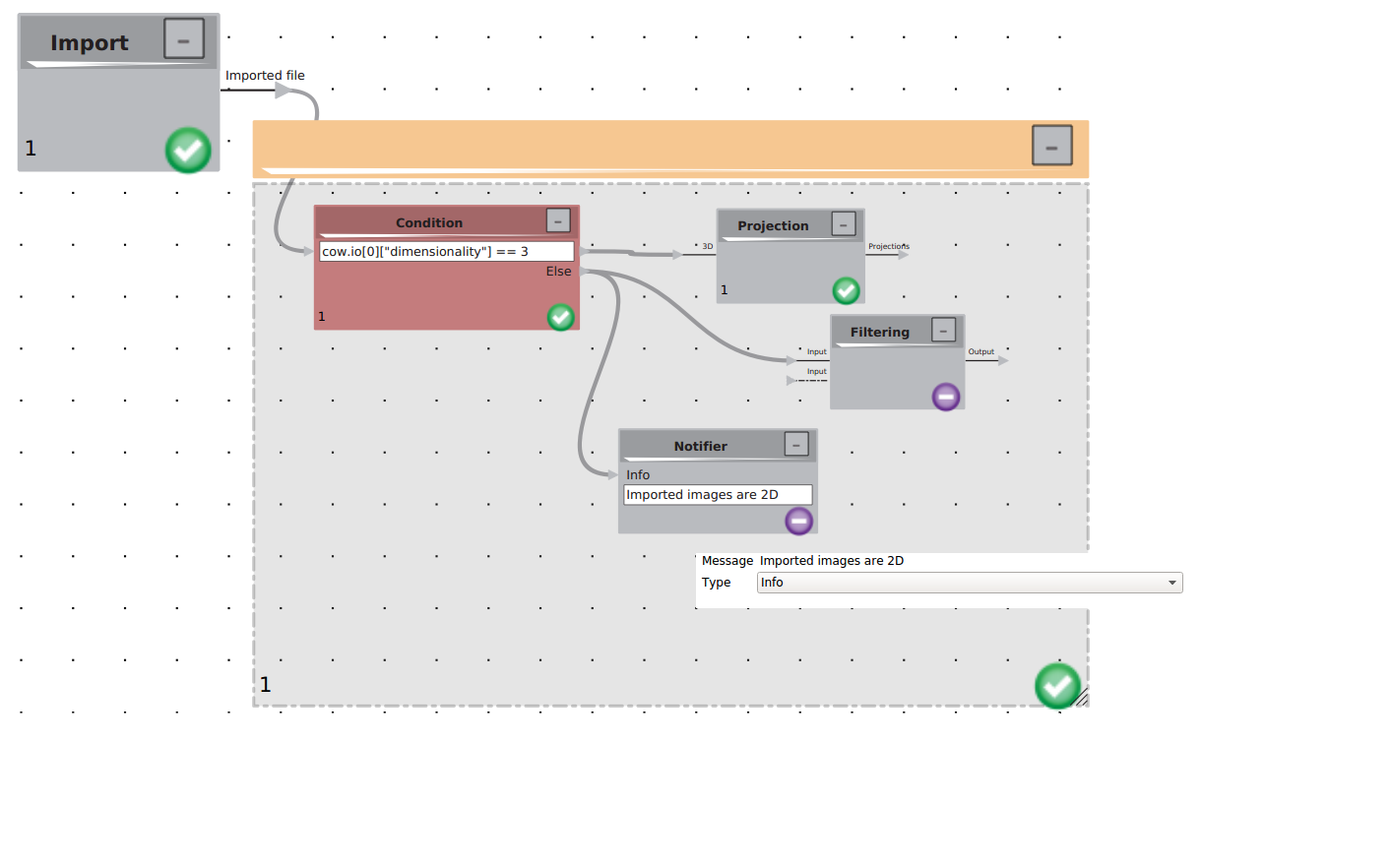Image resolution: width=1391 pixels, height=868 pixels.
Task: Collapse the Projection node
Action: tap(844, 224)
